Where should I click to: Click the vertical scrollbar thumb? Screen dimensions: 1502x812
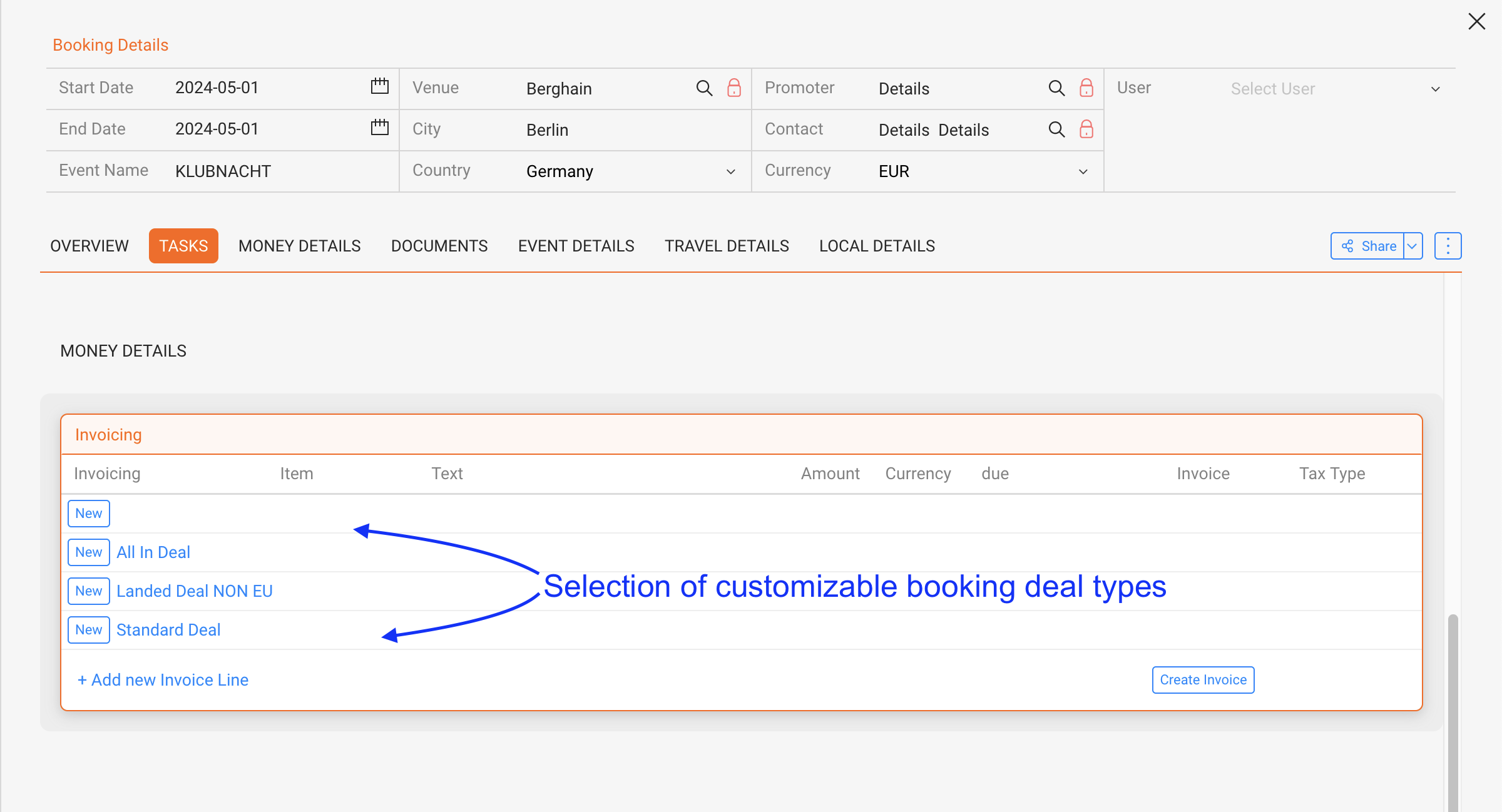click(x=1453, y=713)
